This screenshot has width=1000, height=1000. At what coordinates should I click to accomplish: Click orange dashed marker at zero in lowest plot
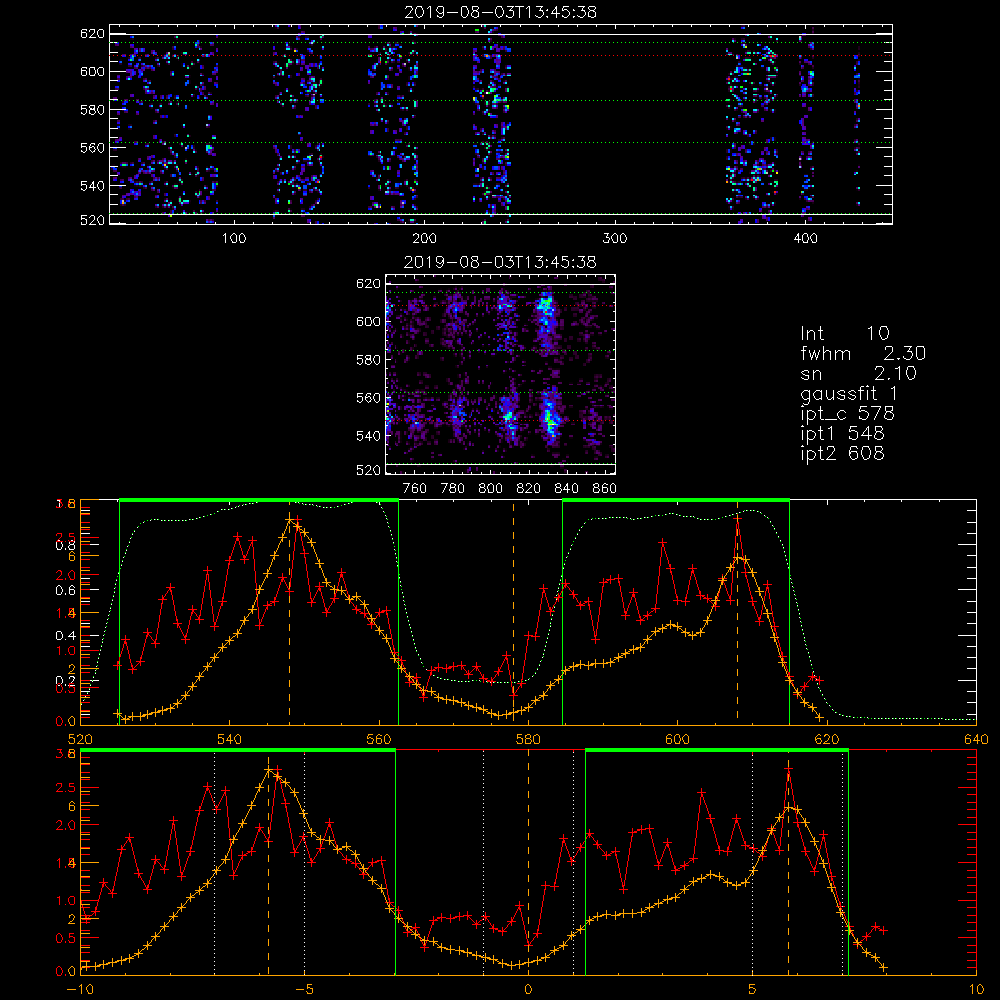click(528, 861)
